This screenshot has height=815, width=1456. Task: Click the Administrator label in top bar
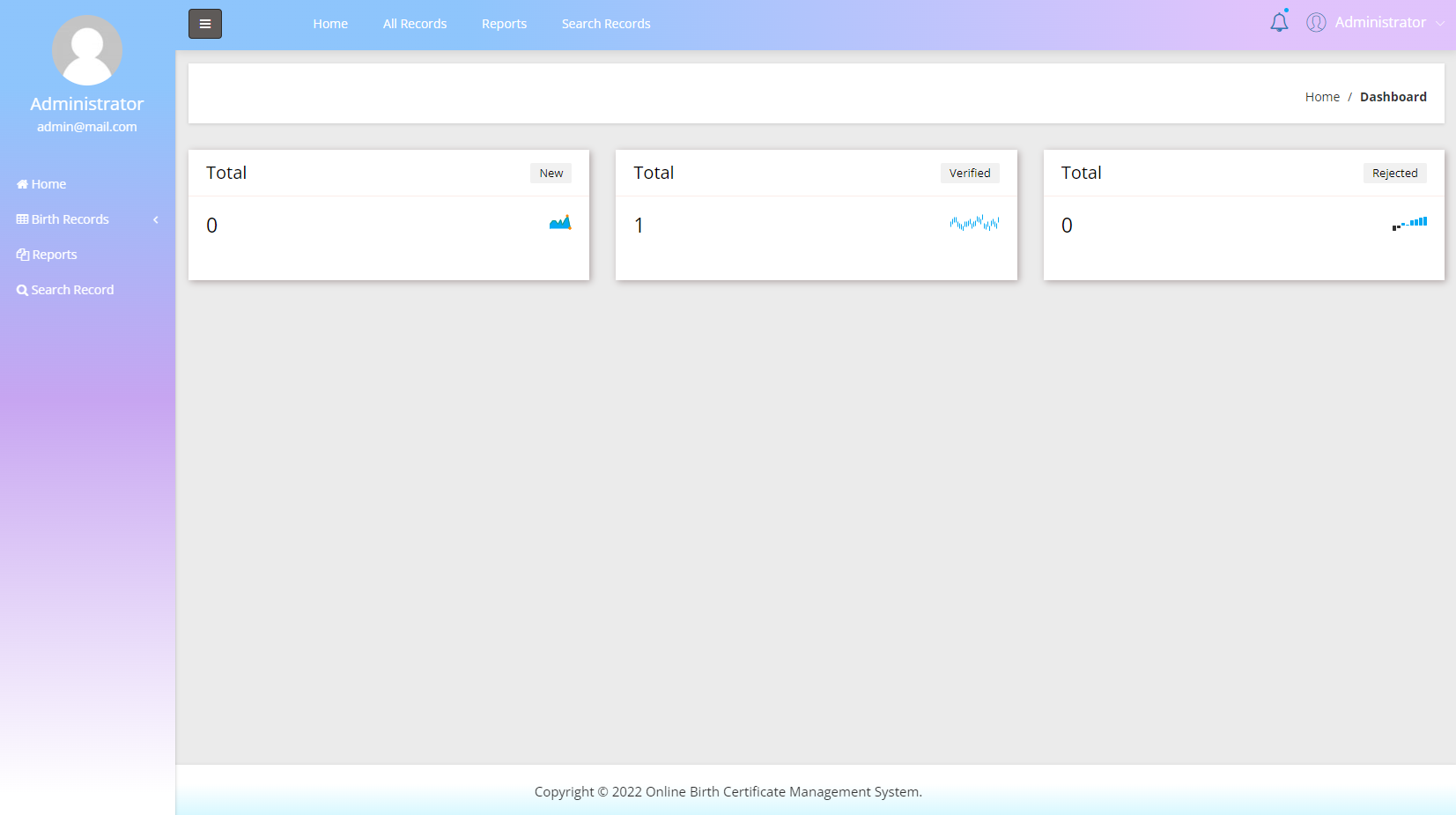click(x=1380, y=23)
